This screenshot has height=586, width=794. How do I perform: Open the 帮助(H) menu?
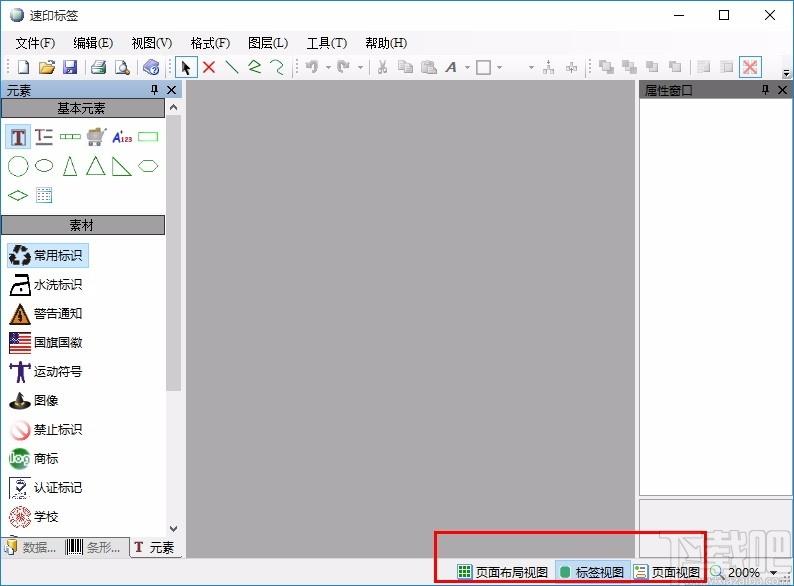(x=386, y=43)
